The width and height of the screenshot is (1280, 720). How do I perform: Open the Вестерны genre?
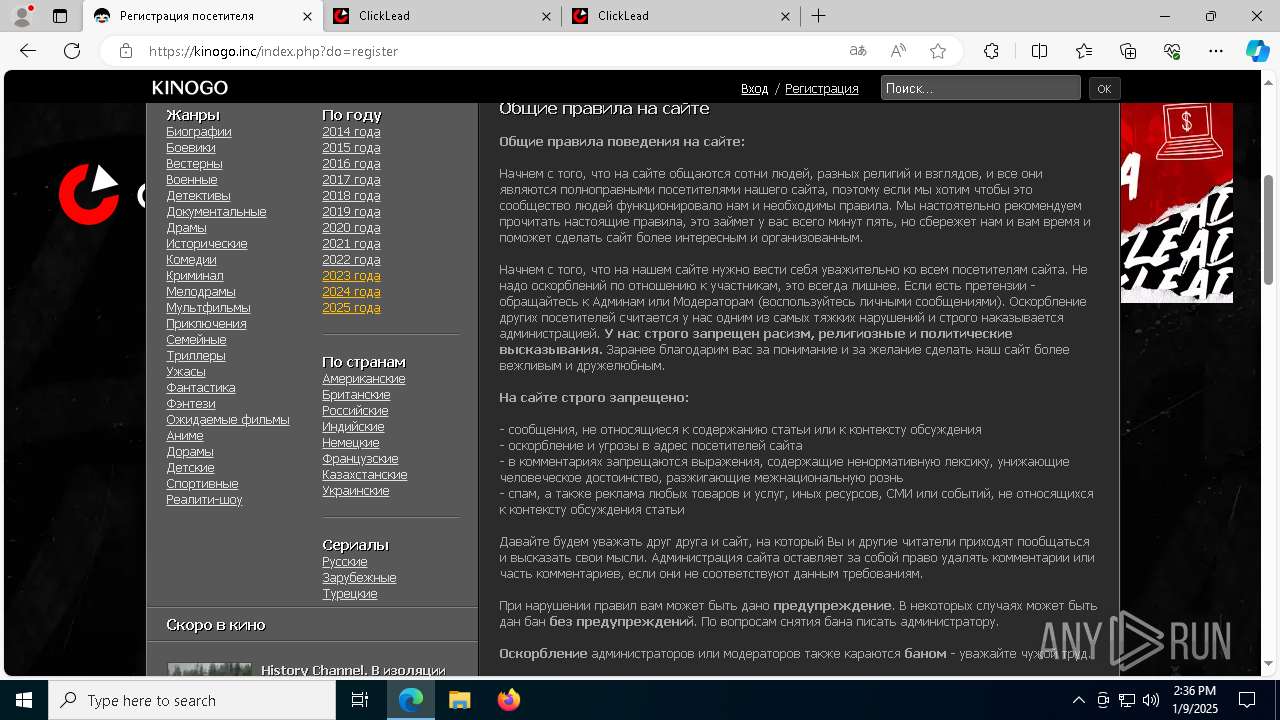194,163
